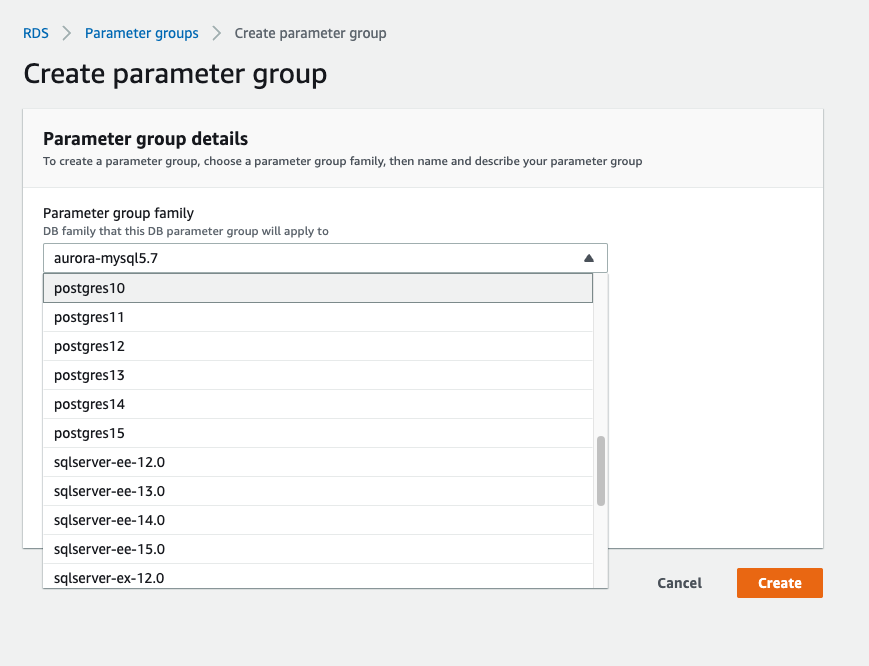Click the Parameter group details heading
The width and height of the screenshot is (869, 666).
146,139
